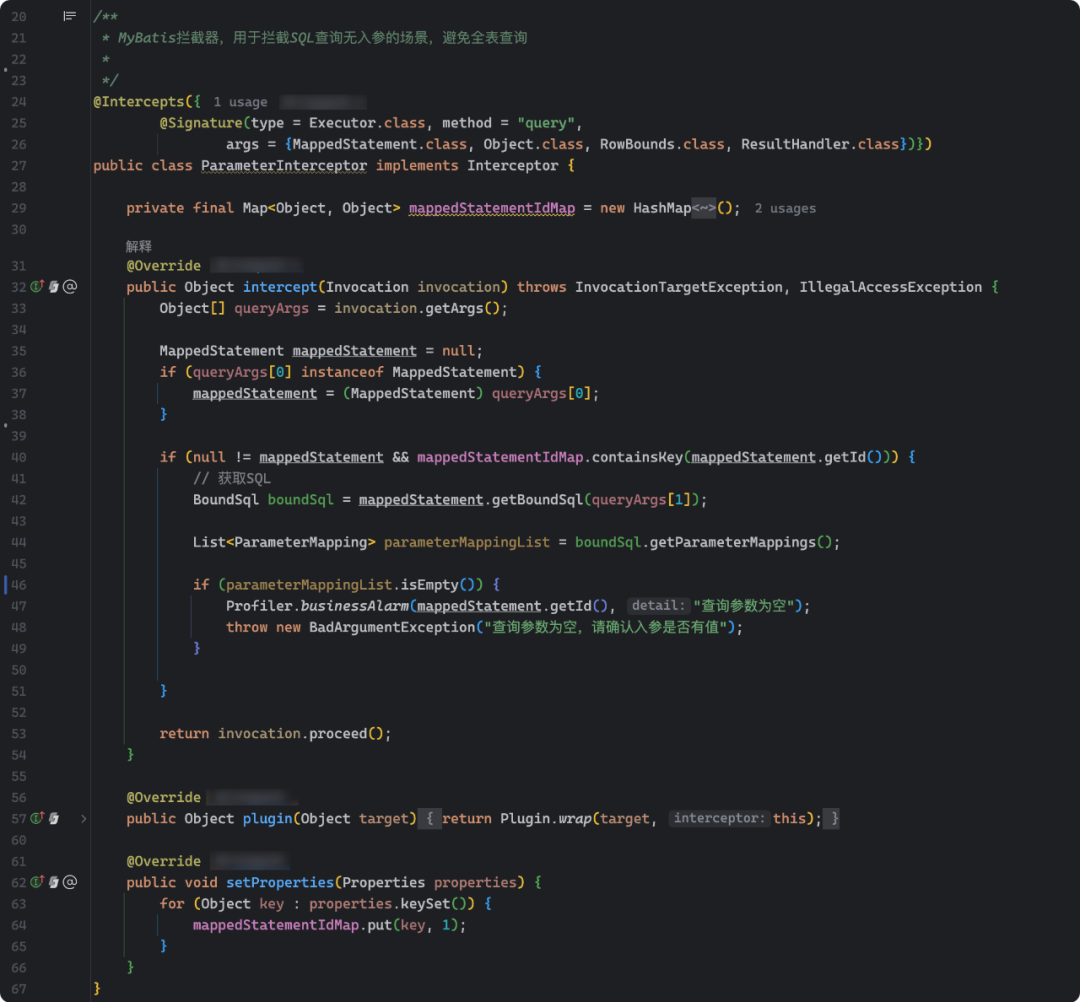Click ResultHandler.class on line 26
1080x1002 pixels.
pyautogui.click(x=820, y=144)
